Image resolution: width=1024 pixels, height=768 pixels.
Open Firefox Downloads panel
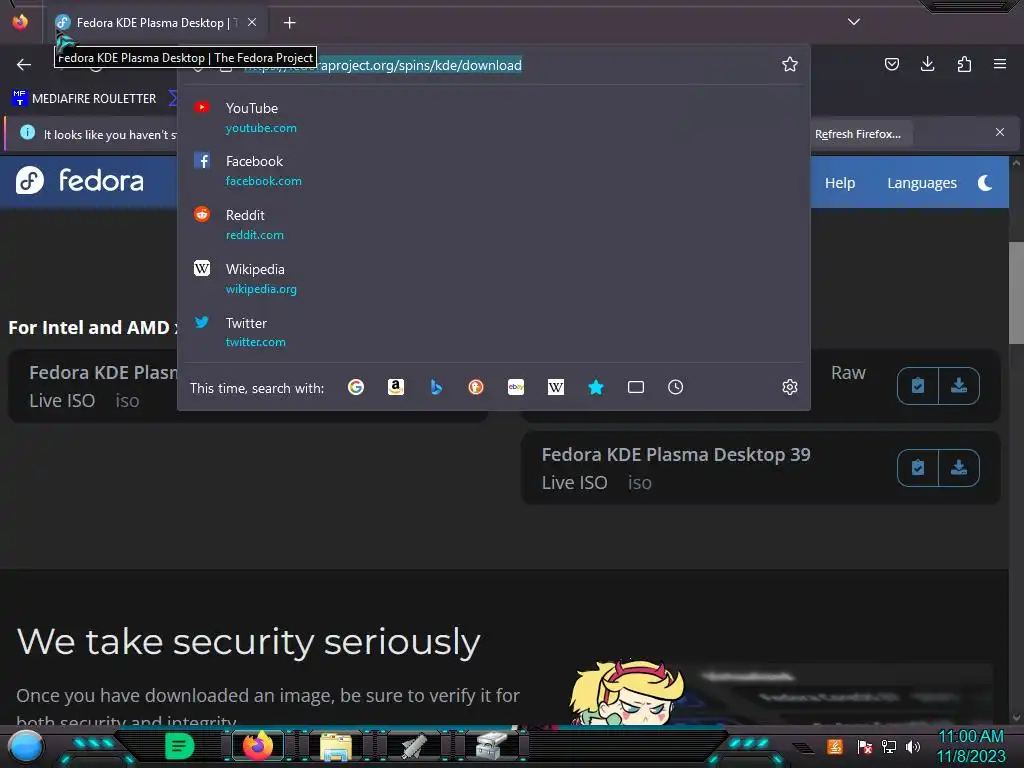(x=927, y=64)
